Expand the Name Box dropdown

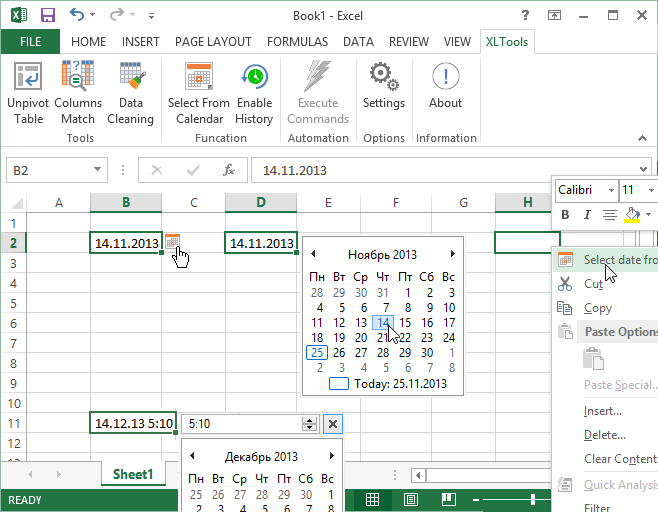(97, 170)
